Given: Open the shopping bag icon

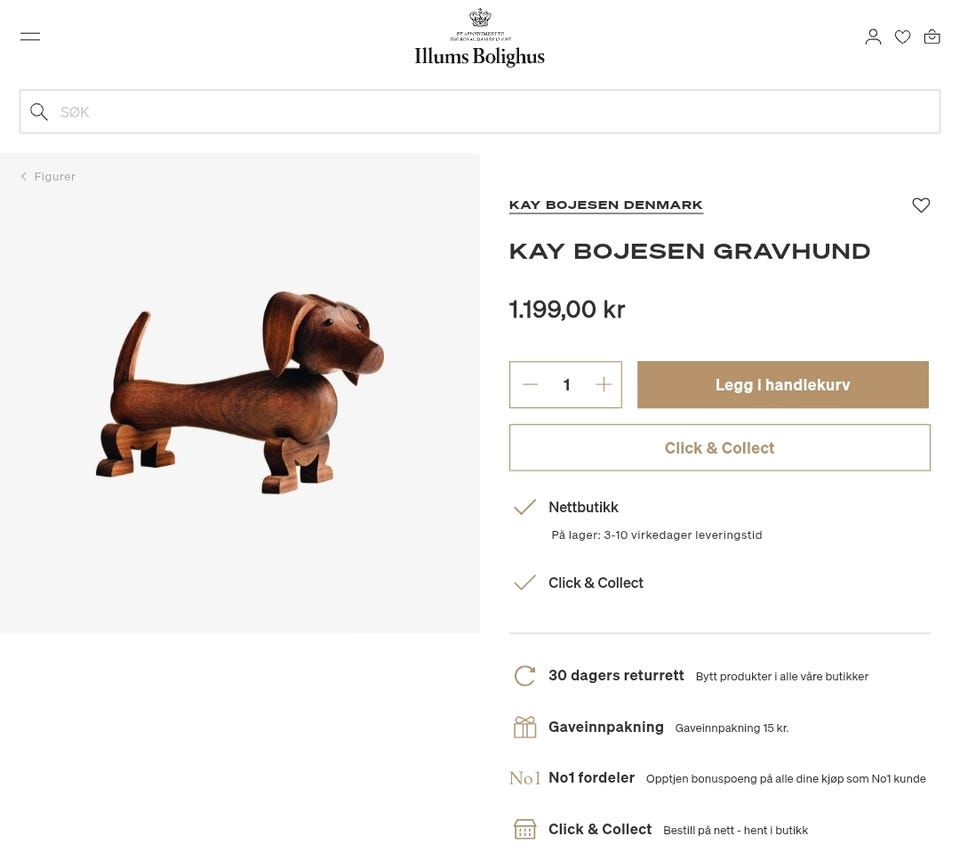Looking at the screenshot, I should (932, 36).
